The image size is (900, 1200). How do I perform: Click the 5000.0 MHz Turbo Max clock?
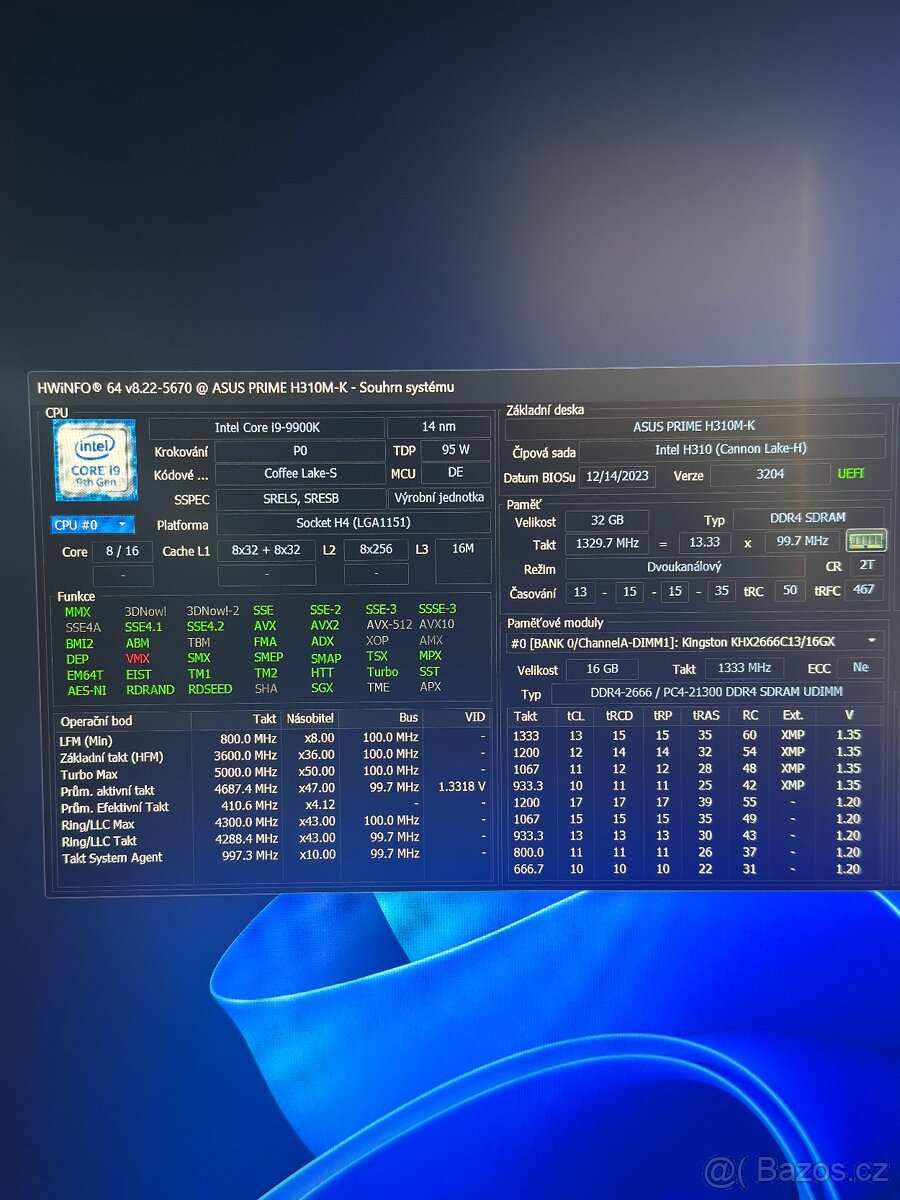(246, 772)
